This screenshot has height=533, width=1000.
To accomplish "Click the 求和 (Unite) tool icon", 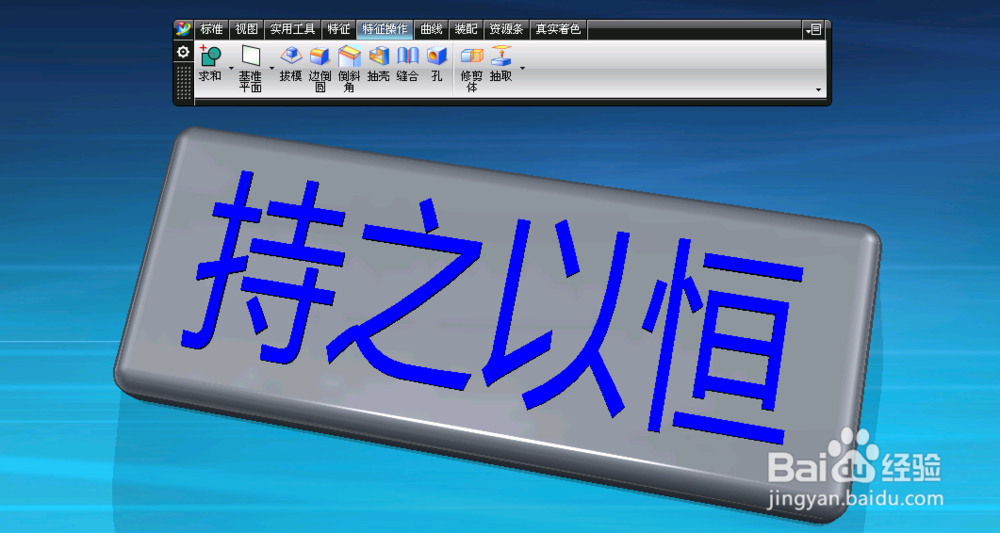I will coord(210,56).
